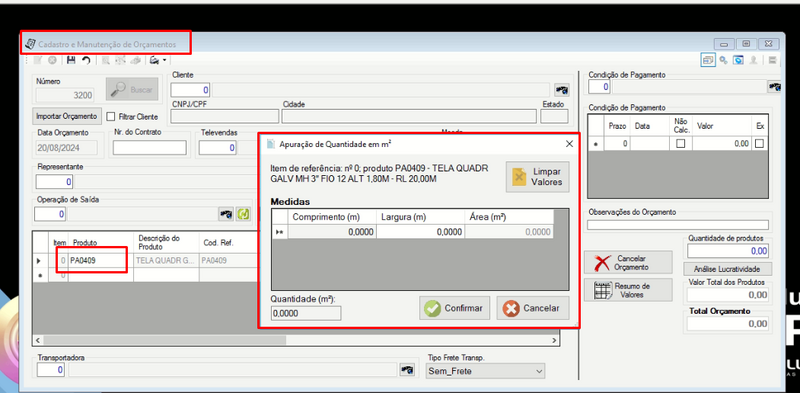Toggle the Ex checkbox in payment row

click(x=759, y=144)
